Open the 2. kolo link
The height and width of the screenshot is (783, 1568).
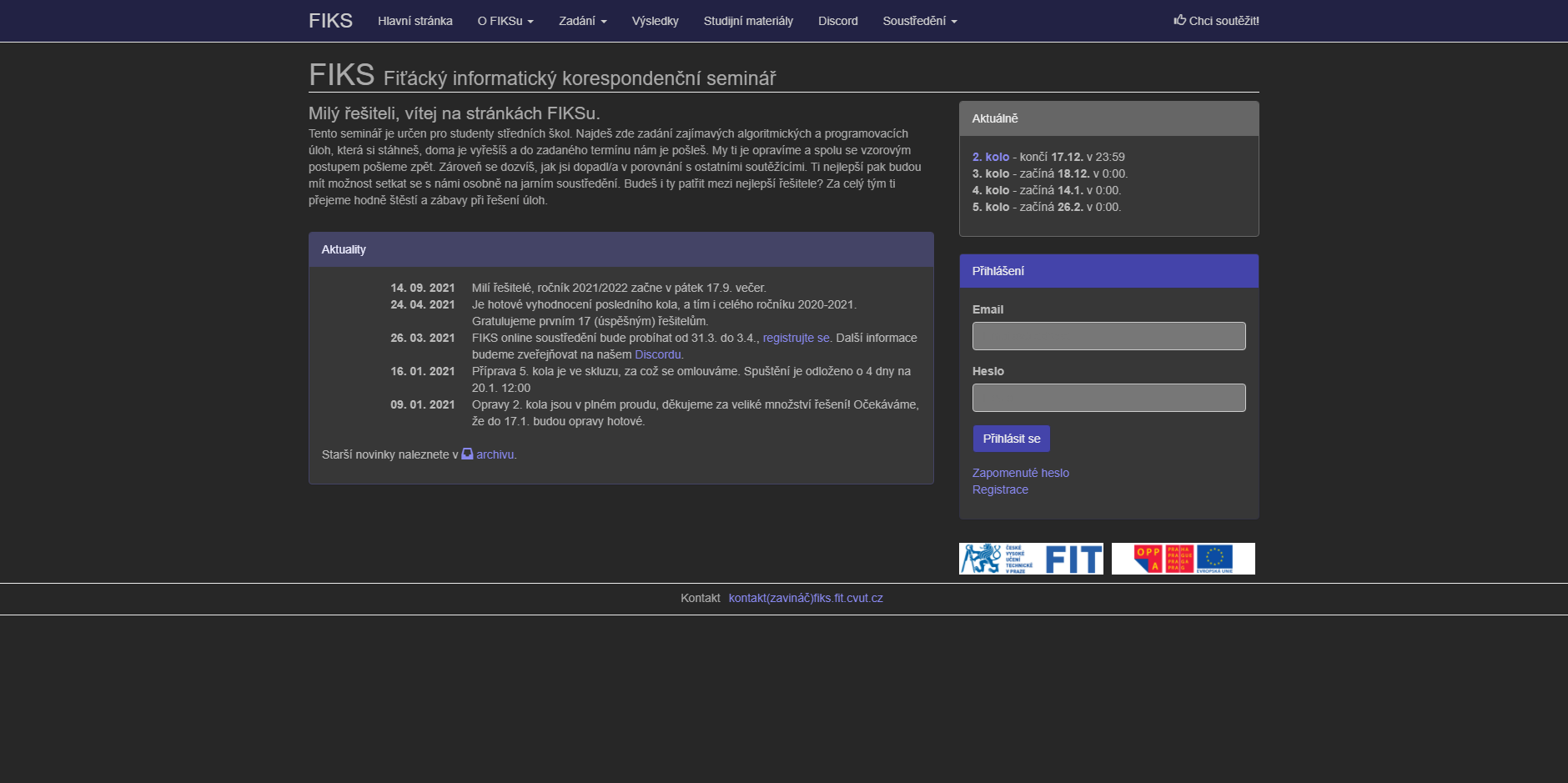(990, 157)
